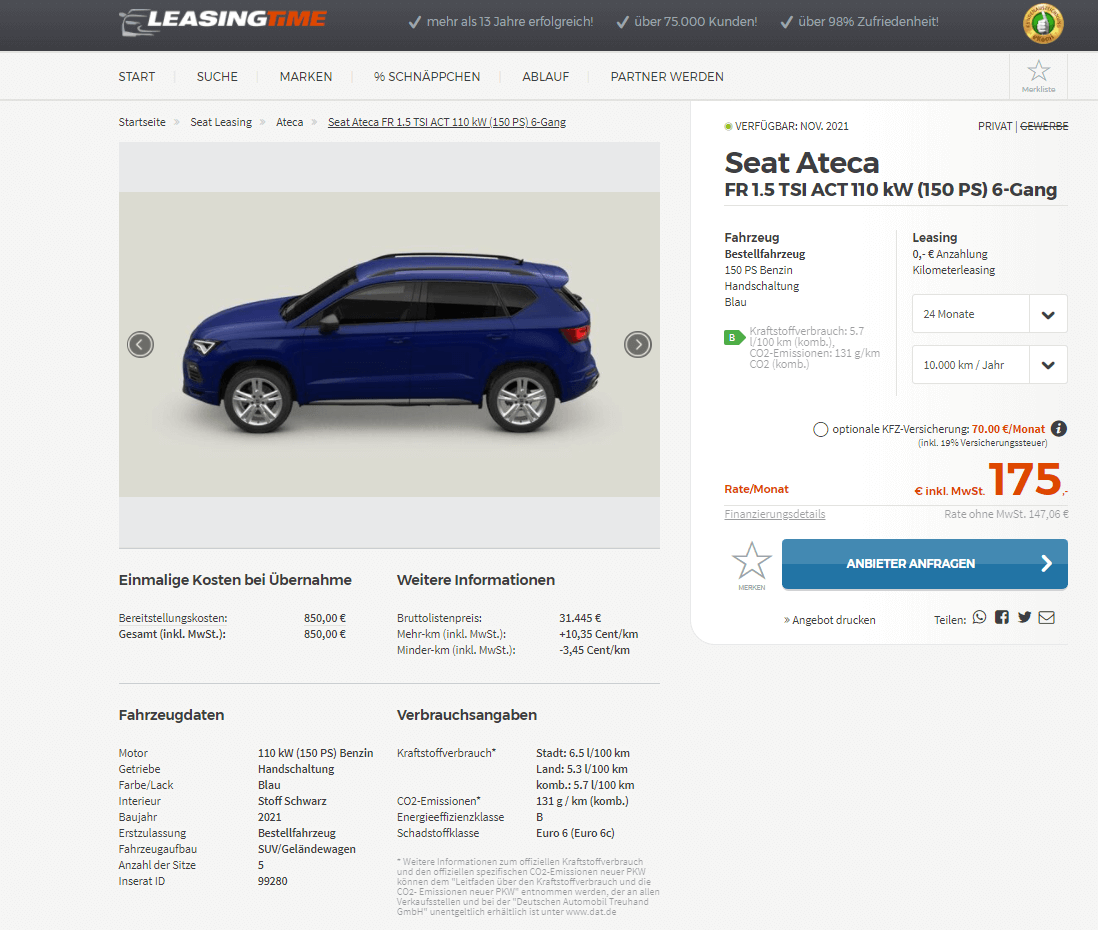Click ANBIETER ANFRAGEN button

pyautogui.click(x=924, y=564)
